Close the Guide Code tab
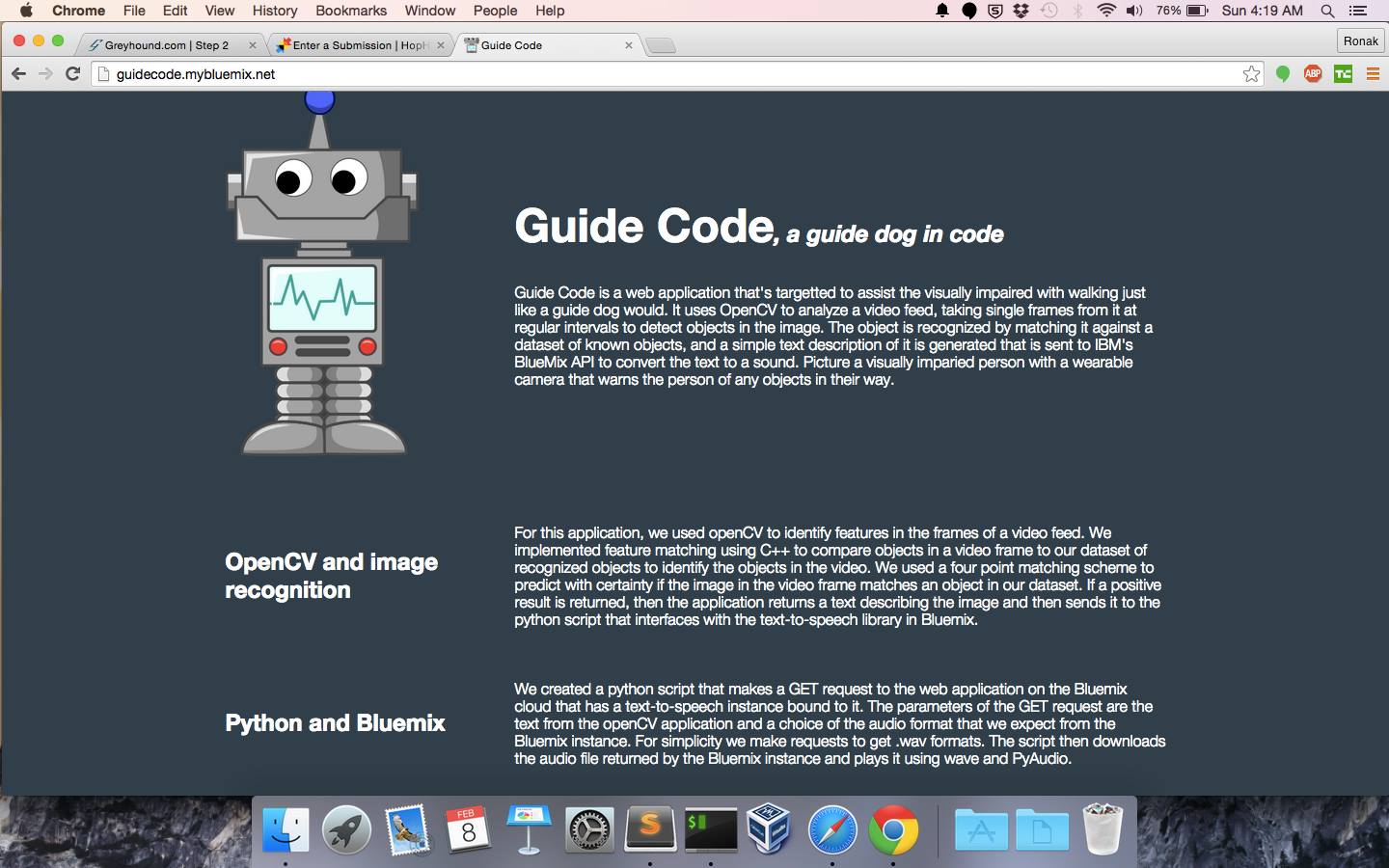 pos(628,45)
